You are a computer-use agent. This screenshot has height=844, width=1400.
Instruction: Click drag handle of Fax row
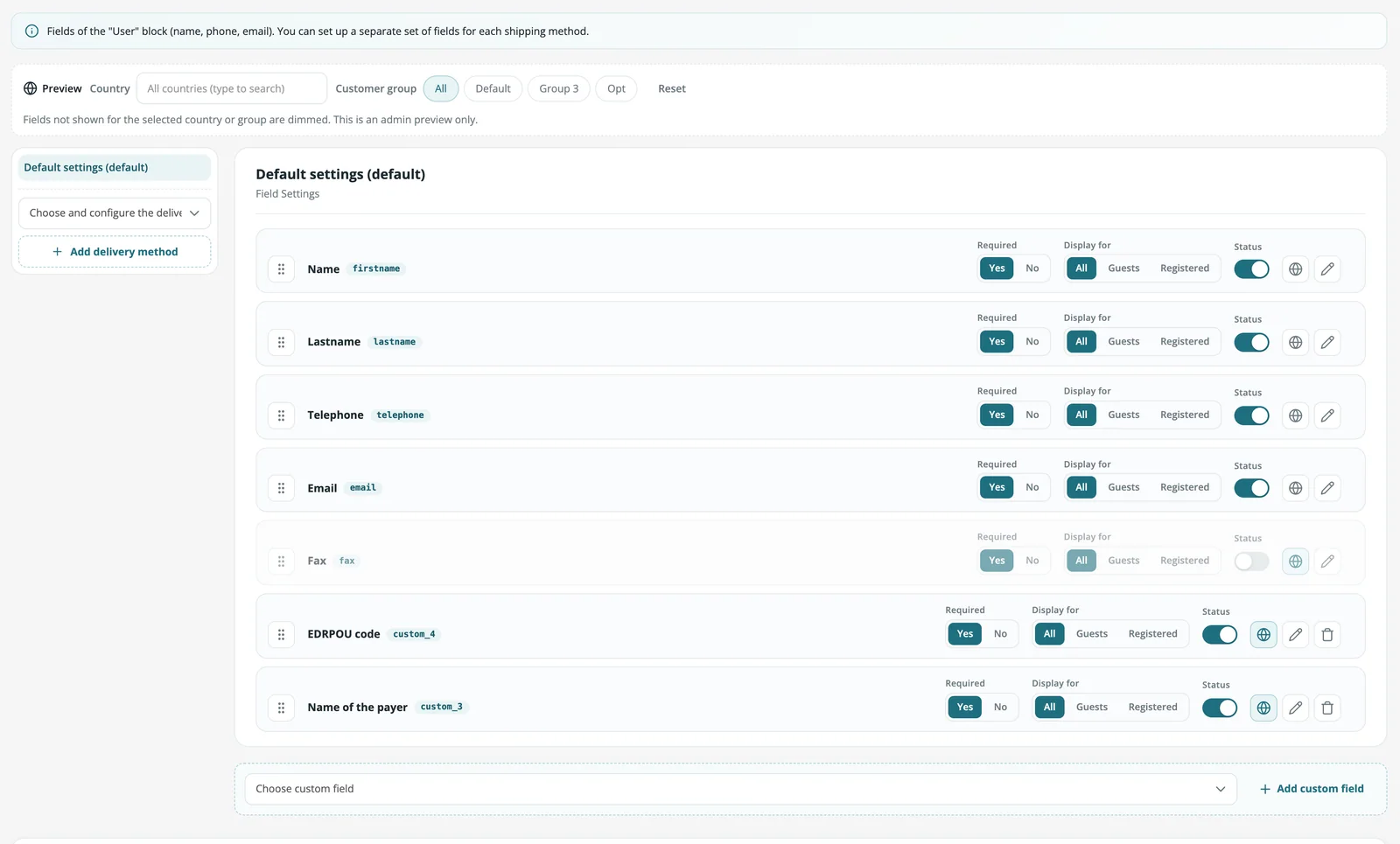[x=281, y=562]
